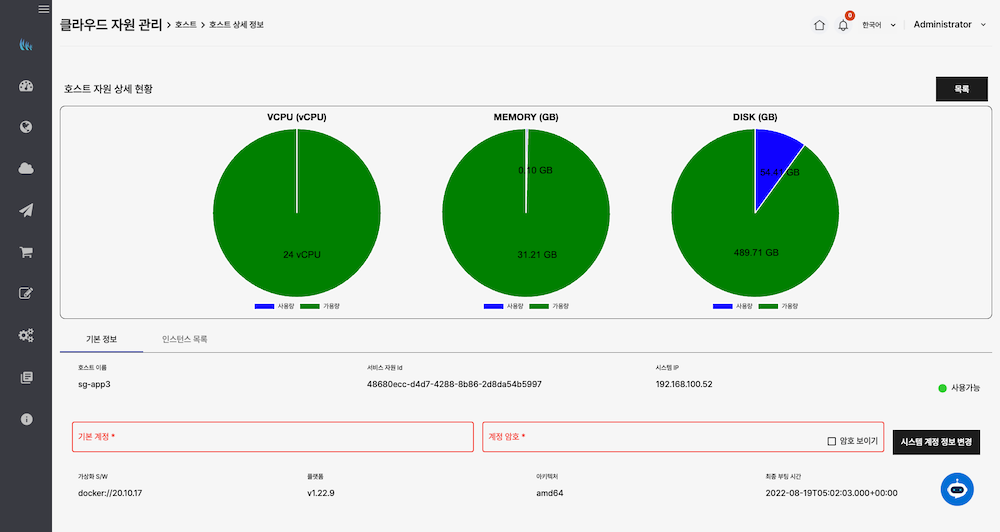Screen dimensions: 1000x532
Task: Enable the 암호 보이기 checkbox
Action: [831, 441]
